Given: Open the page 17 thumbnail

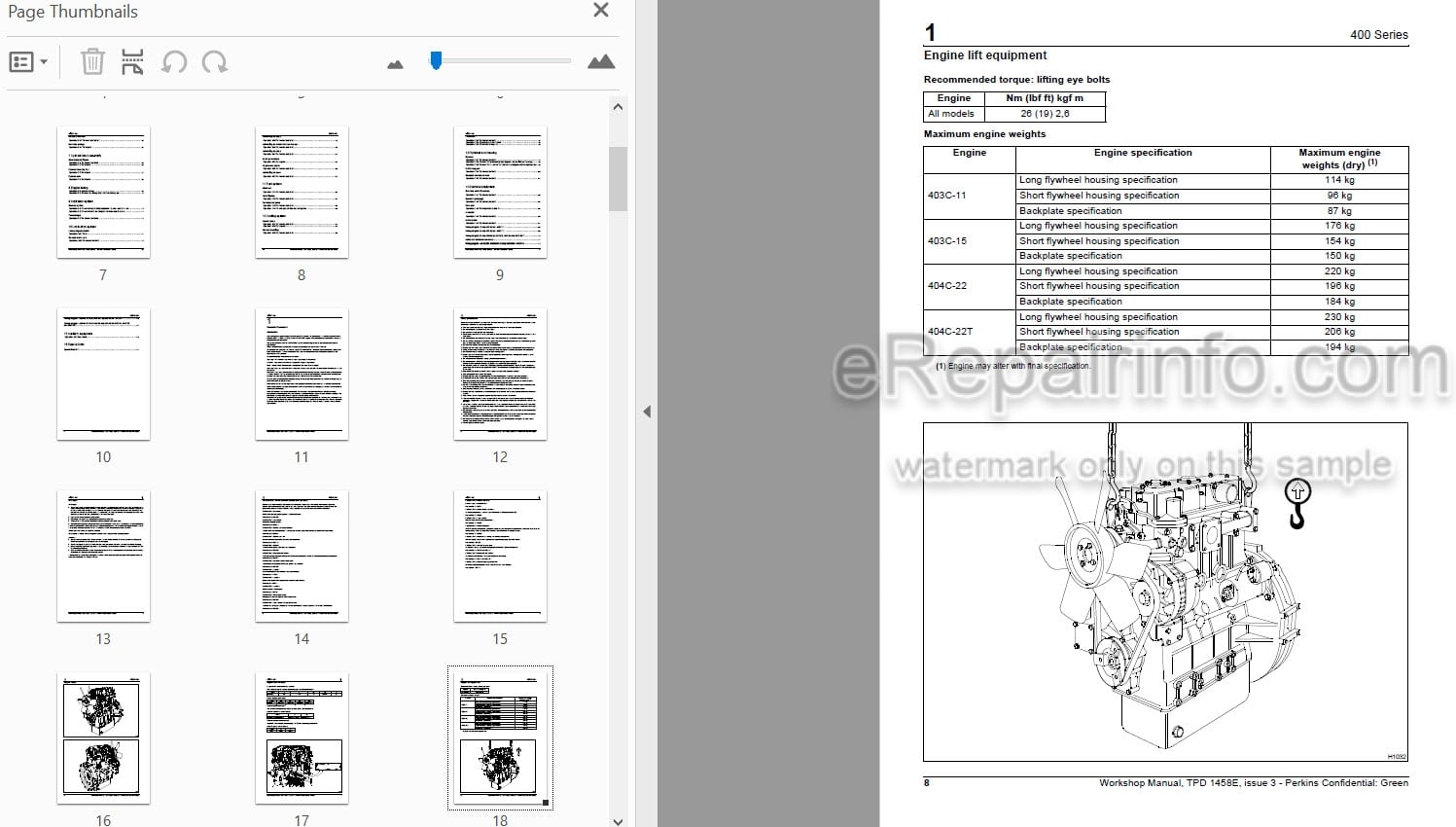Looking at the screenshot, I should (x=302, y=738).
